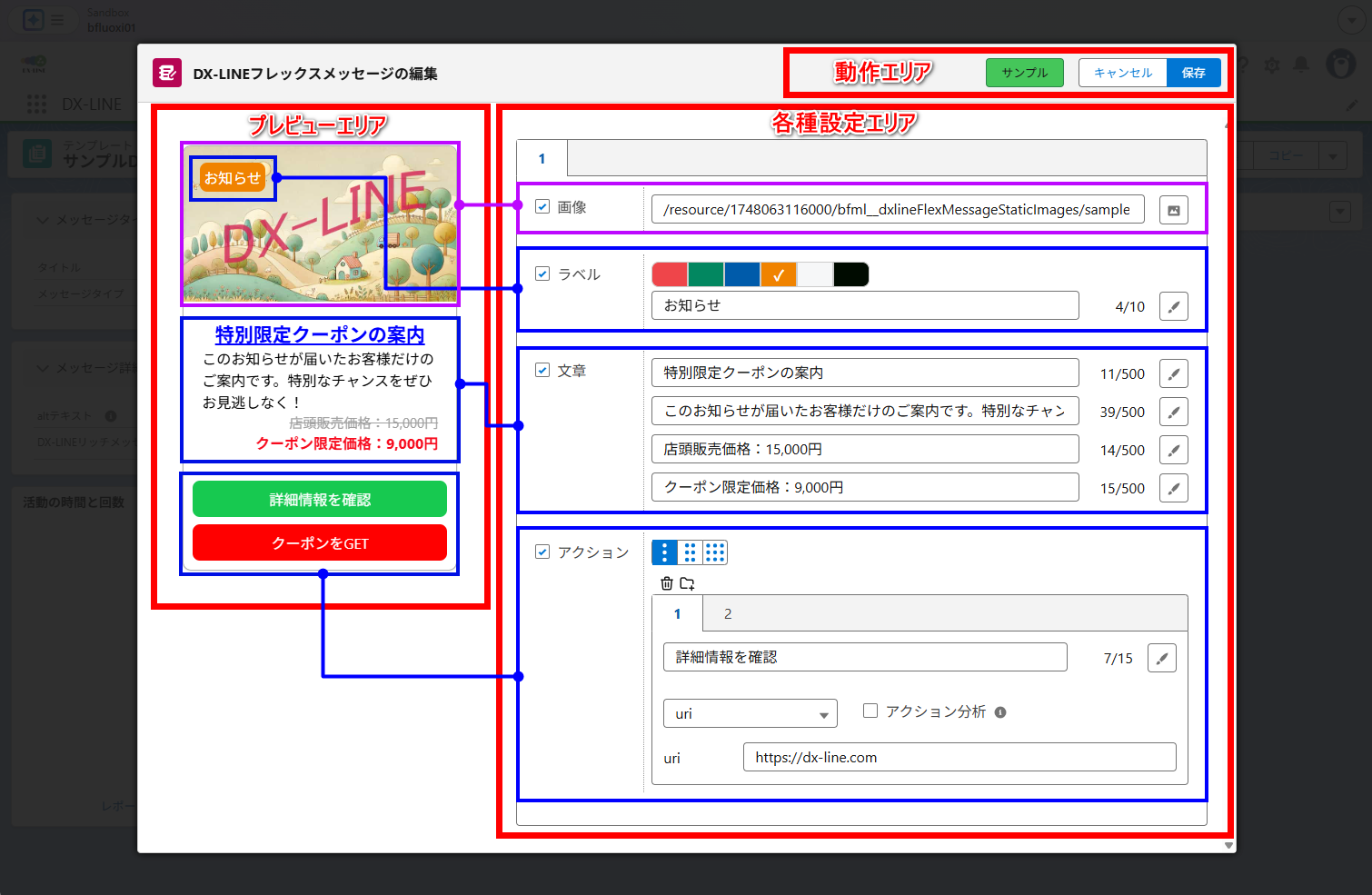Image resolution: width=1372 pixels, height=895 pixels.
Task: Switch to action tab 2
Action: click(x=727, y=613)
